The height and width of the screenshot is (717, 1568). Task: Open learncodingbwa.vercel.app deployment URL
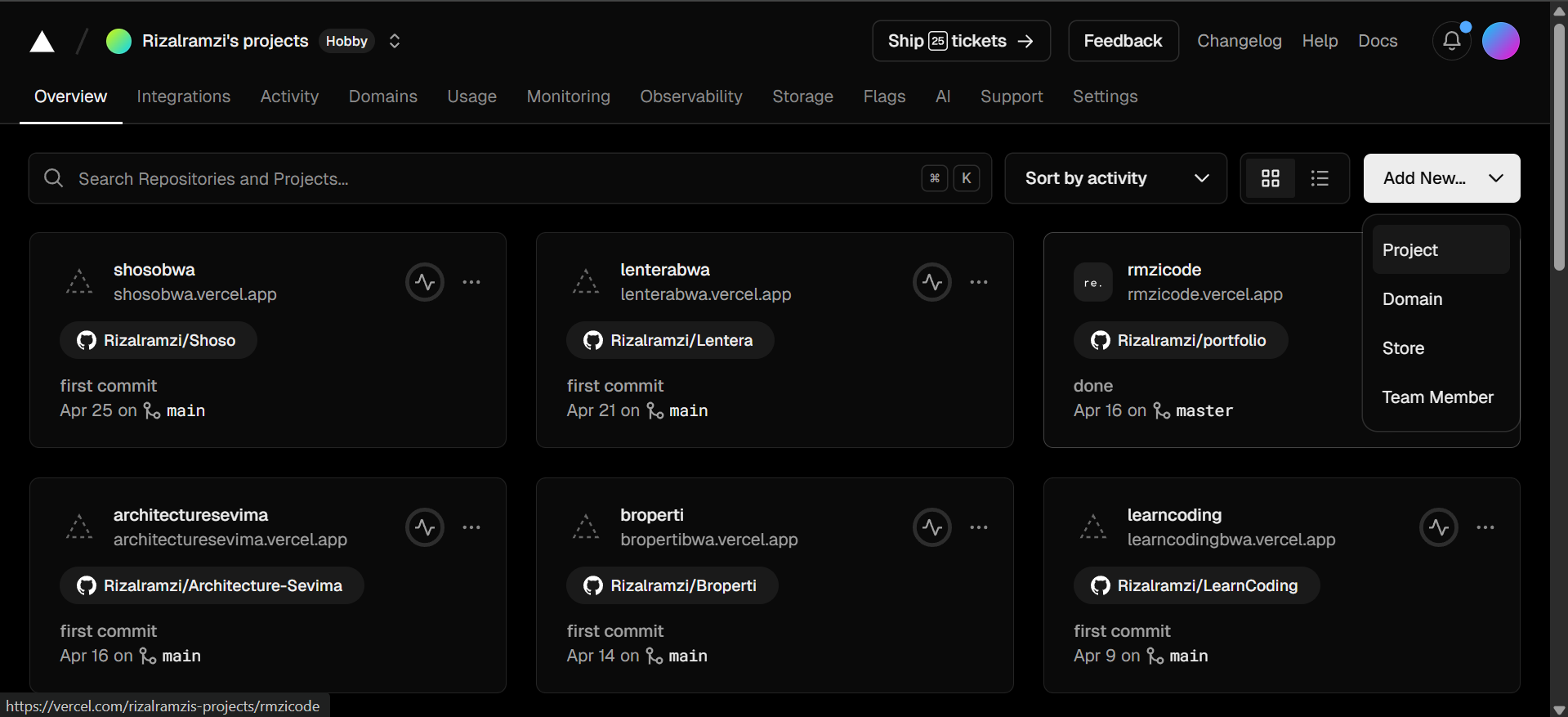pos(1231,540)
